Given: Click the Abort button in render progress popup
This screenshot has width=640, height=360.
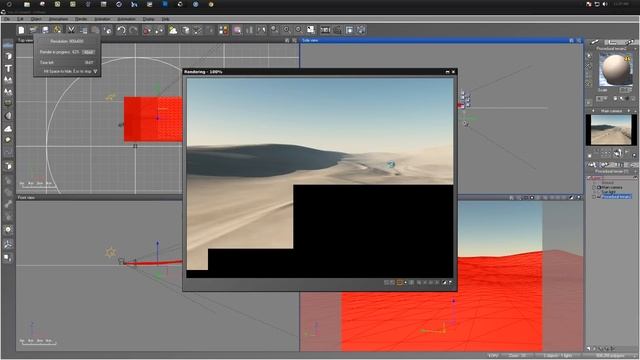Looking at the screenshot, I should coord(89,52).
